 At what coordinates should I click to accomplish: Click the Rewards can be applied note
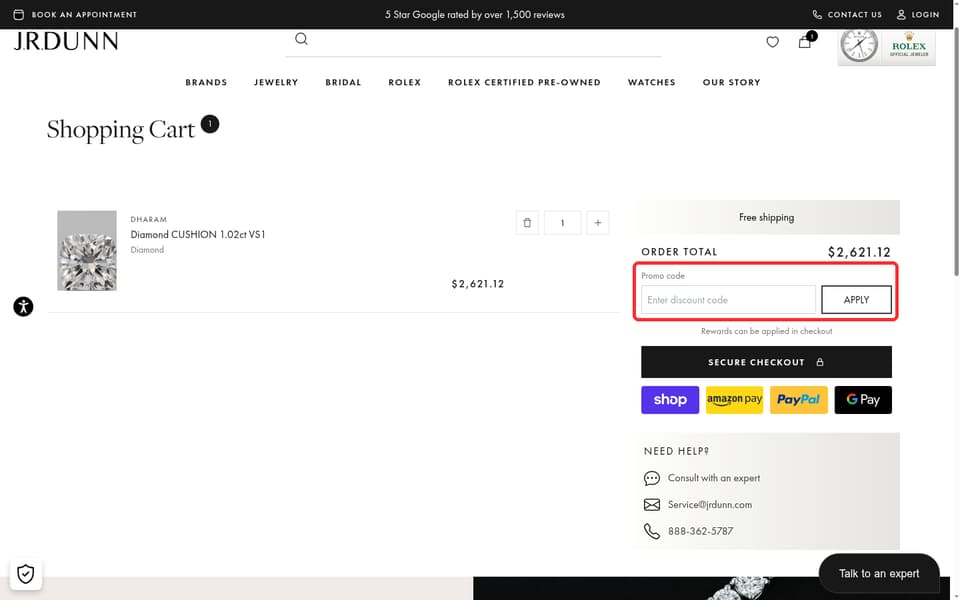767,331
